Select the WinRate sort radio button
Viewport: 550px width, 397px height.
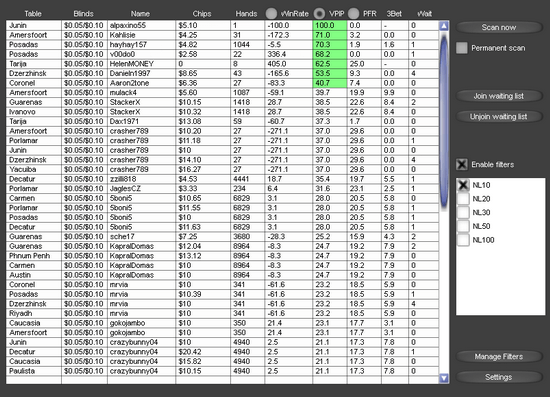(271, 14)
